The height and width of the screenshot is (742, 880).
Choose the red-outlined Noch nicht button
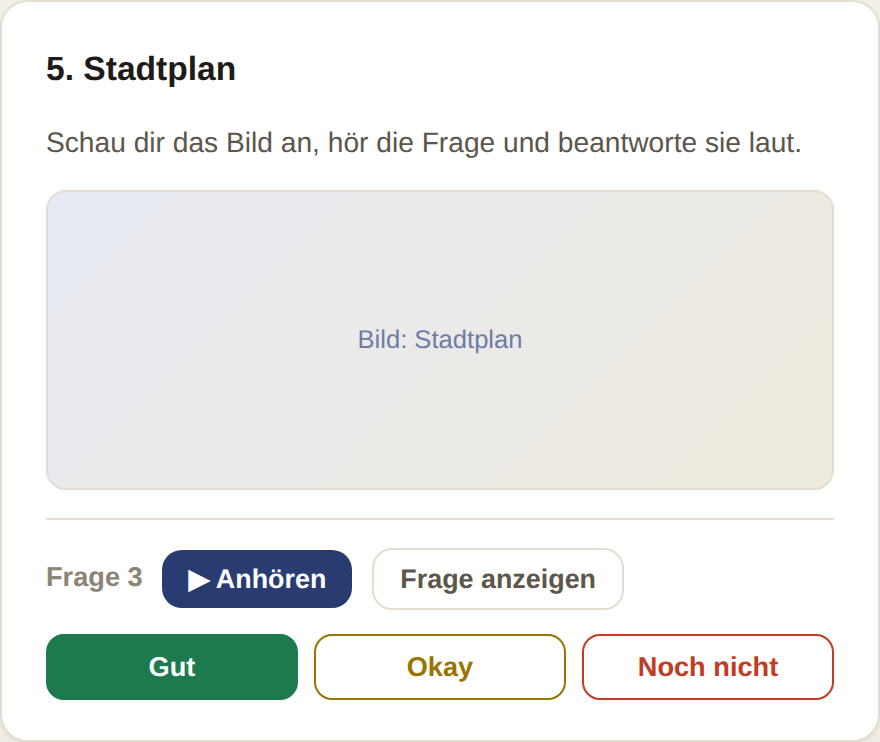click(708, 667)
